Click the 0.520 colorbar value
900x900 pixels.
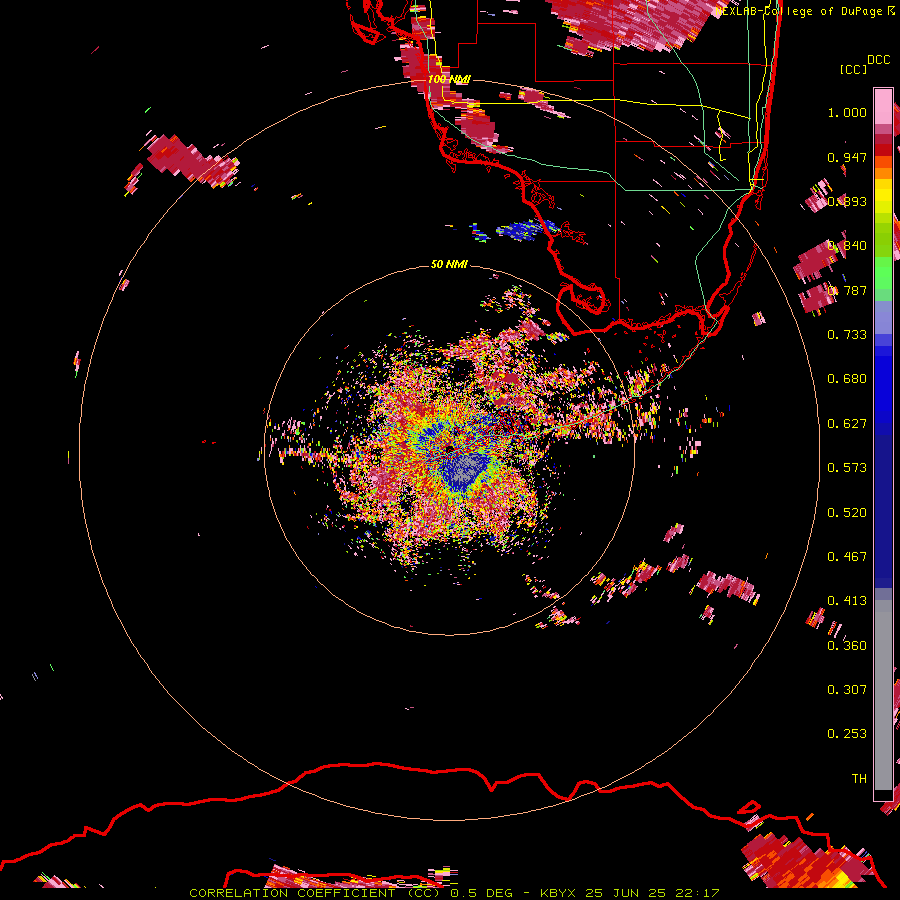[x=847, y=513]
